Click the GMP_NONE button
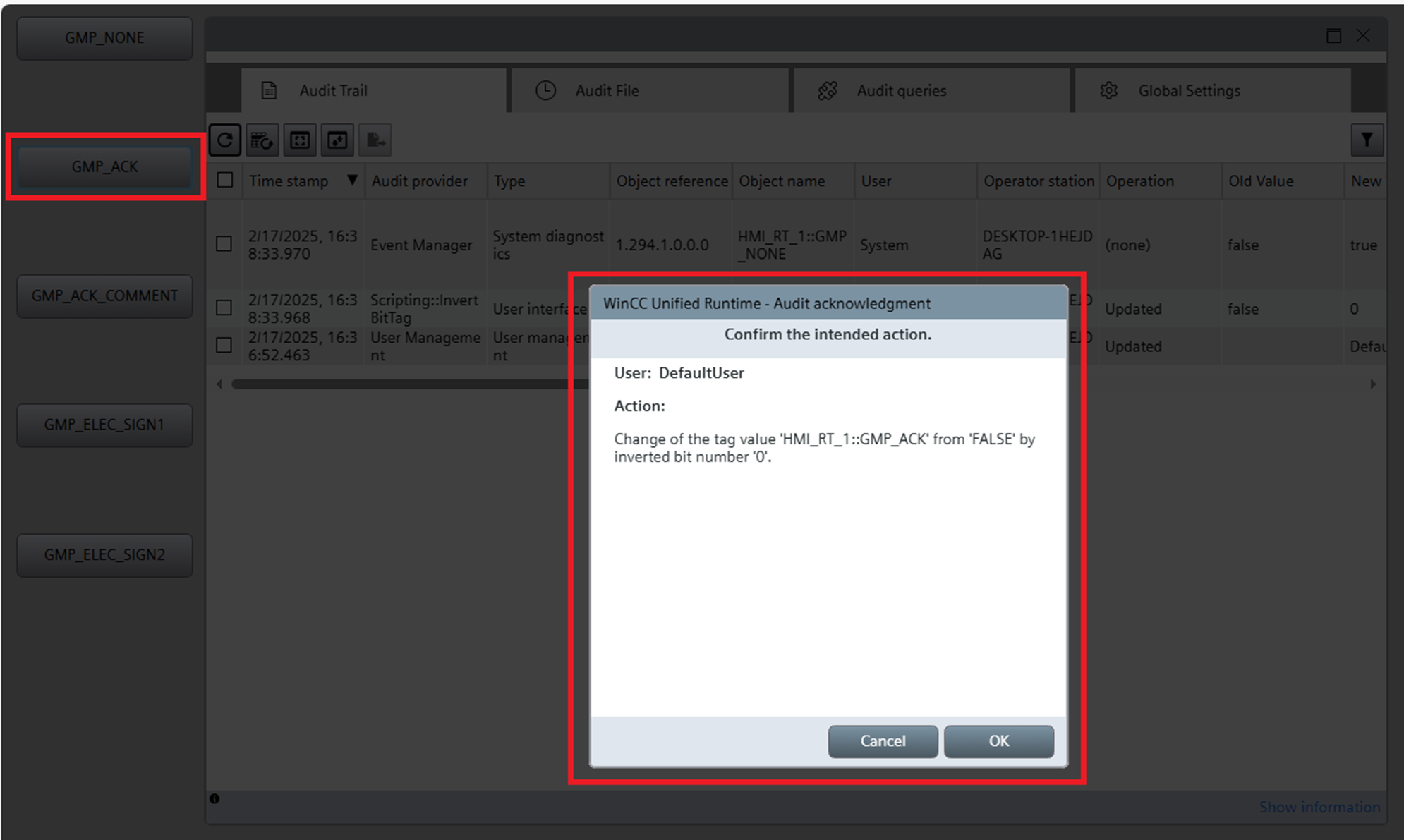 click(104, 38)
